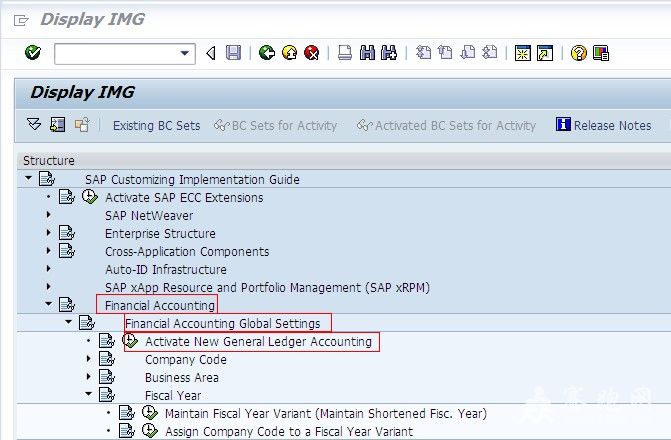Expand Cross-Application Components node
The image size is (671, 440).
coord(48,250)
